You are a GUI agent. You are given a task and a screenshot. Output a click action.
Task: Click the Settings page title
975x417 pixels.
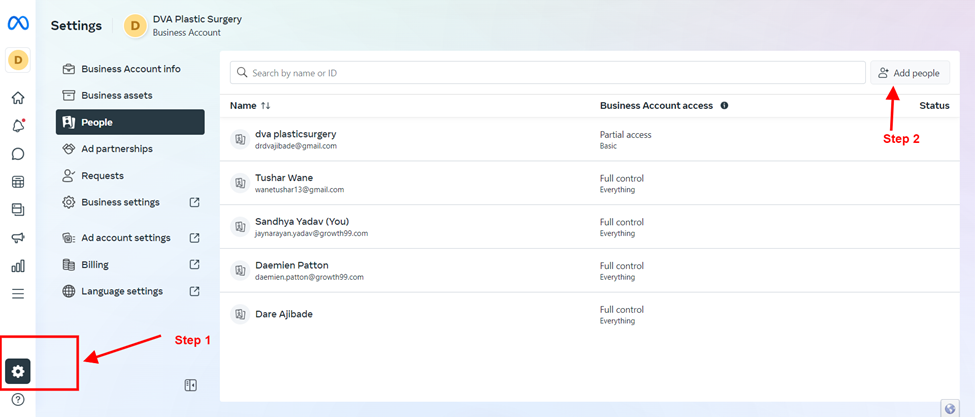click(76, 25)
